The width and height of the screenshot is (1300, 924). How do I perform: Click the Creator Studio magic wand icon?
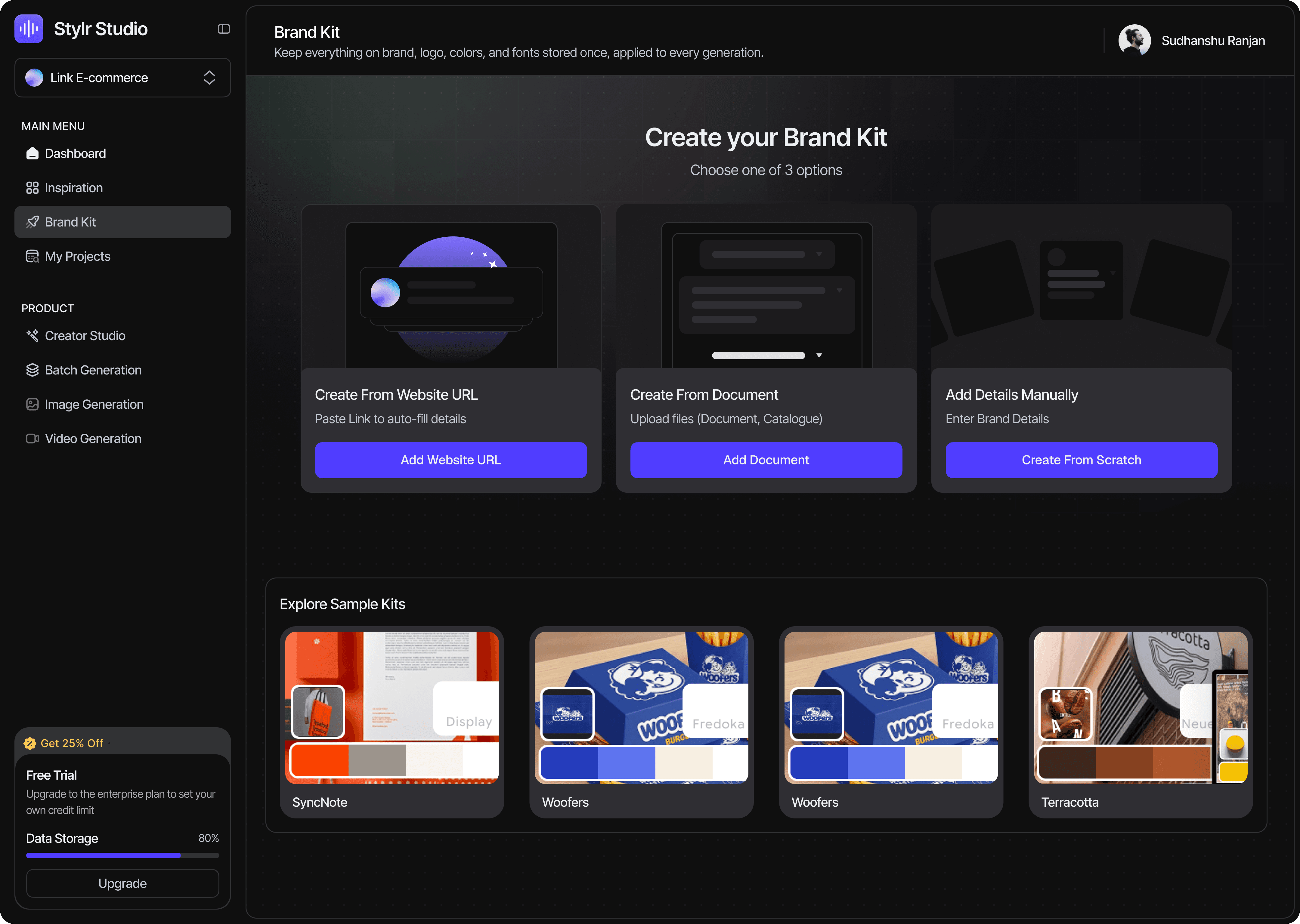pos(32,336)
